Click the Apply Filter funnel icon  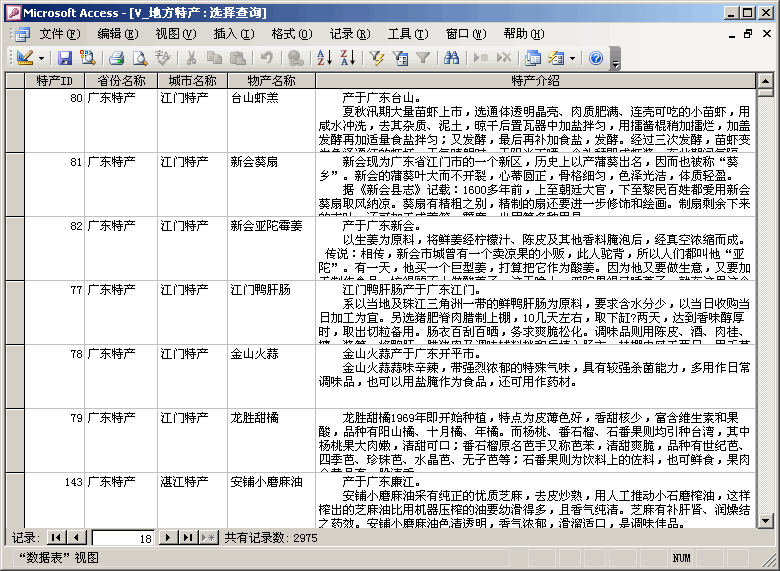click(x=423, y=58)
